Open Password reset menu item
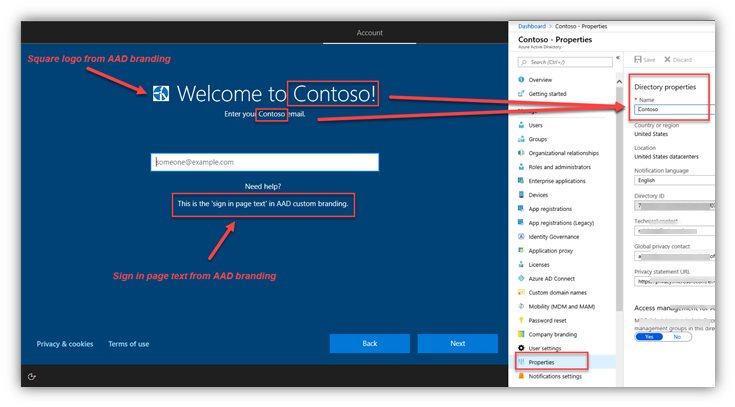This screenshot has width=735, height=407. pos(547,320)
